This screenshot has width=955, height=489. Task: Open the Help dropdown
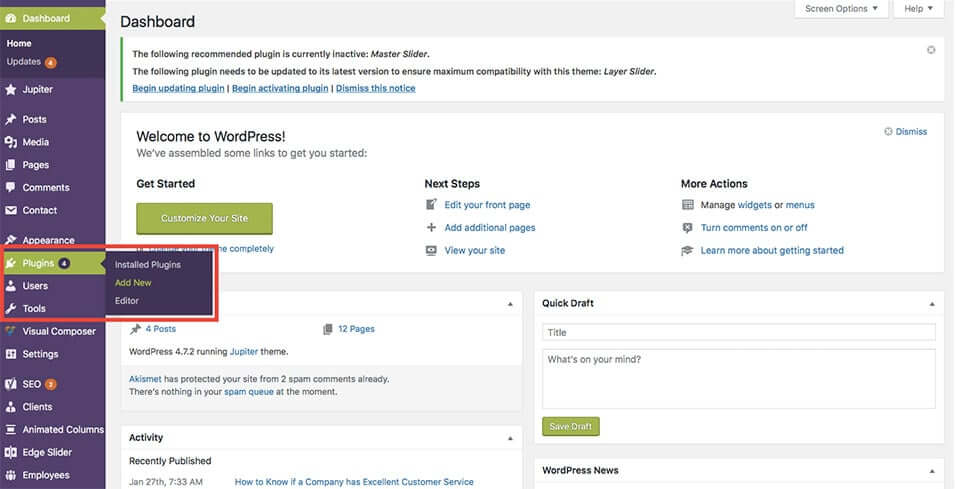[918, 9]
